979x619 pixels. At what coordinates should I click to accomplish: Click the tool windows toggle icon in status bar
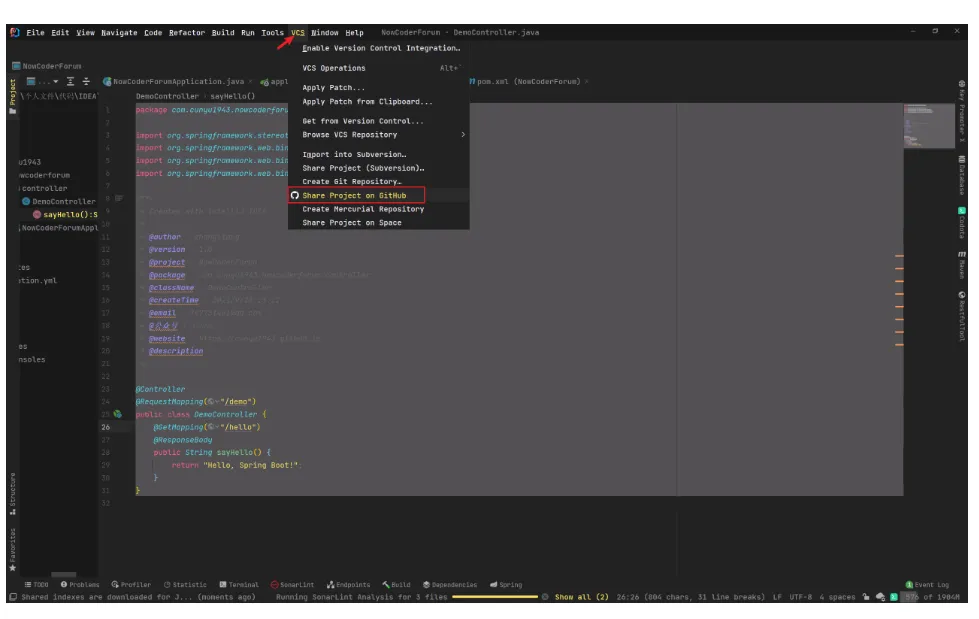pyautogui.click(x=12, y=597)
